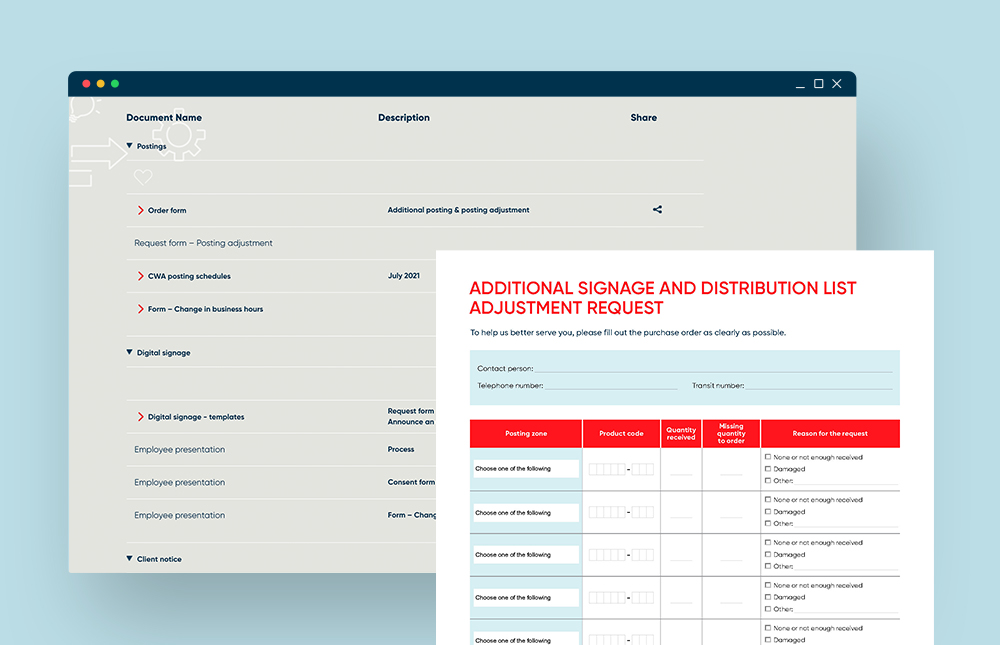Click the green dot in the title bar

[115, 84]
